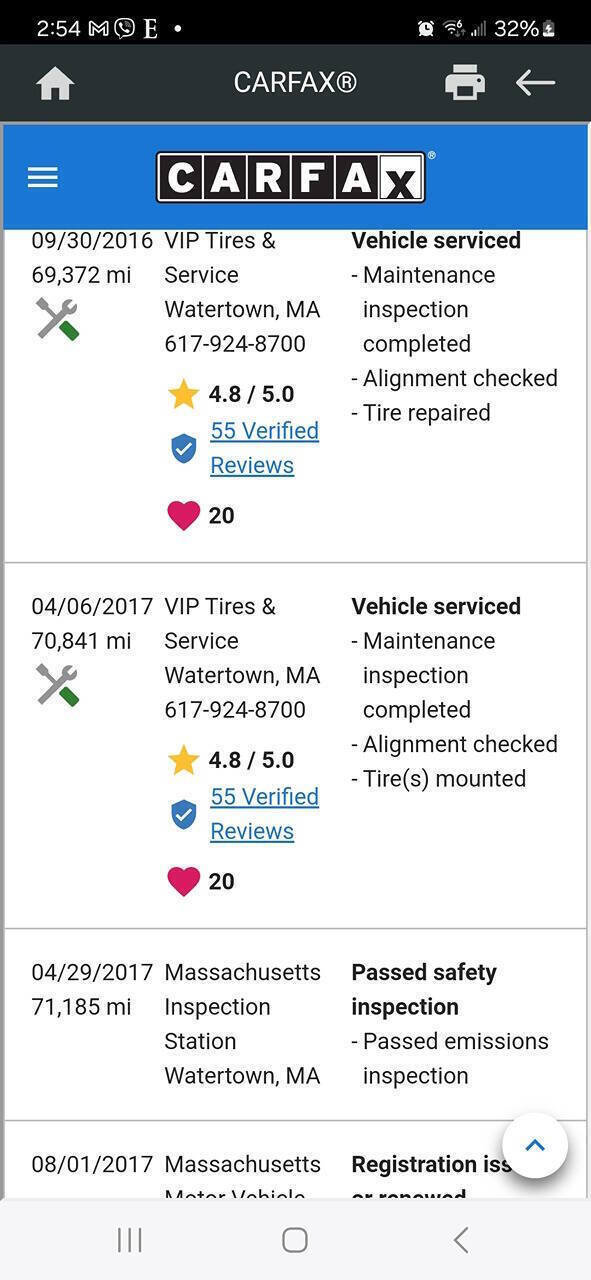The width and height of the screenshot is (591, 1280).
Task: Open 55 Verified Reviews link for 09/30/2016 entry
Action: click(264, 448)
